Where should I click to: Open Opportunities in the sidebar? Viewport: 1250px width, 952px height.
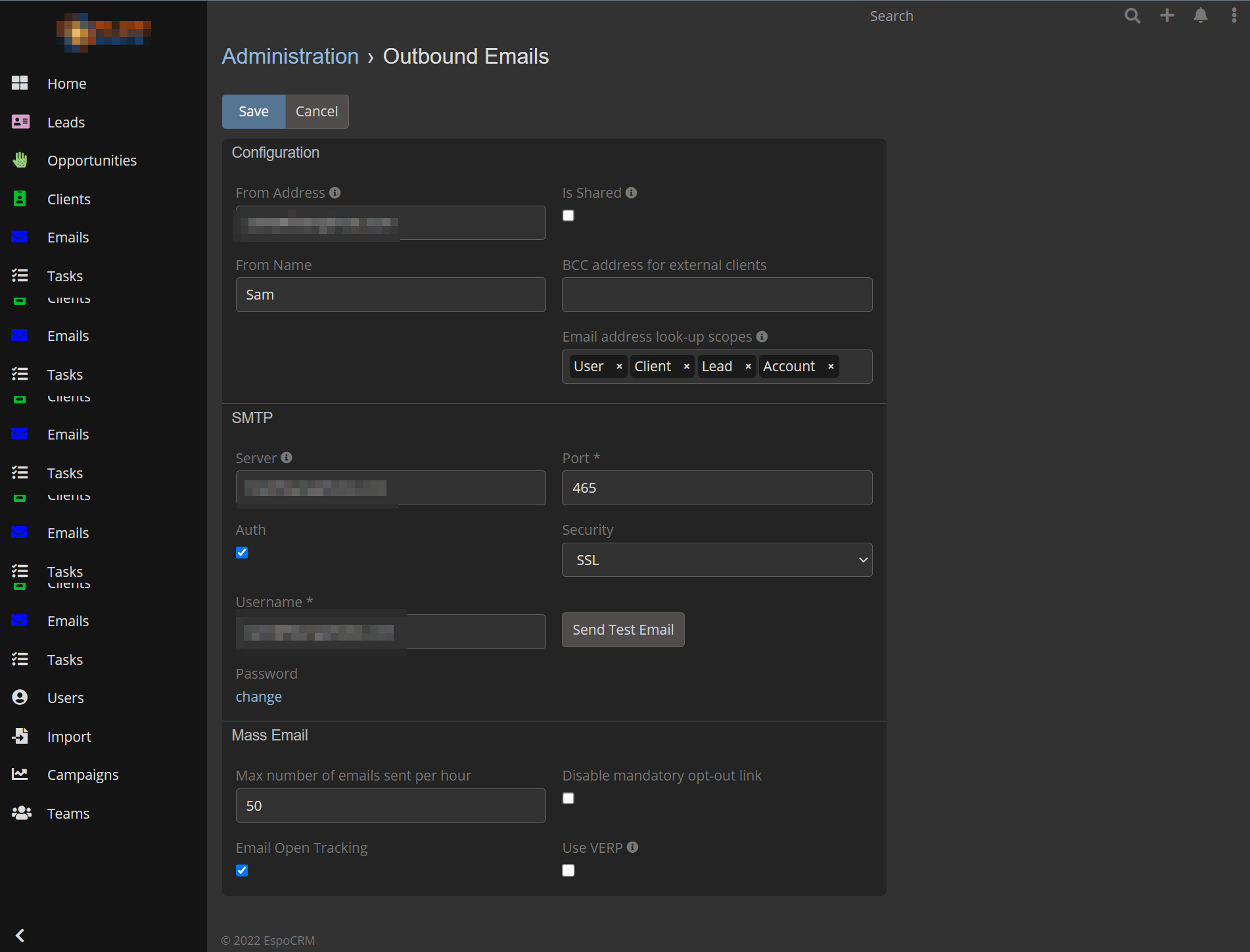point(91,160)
